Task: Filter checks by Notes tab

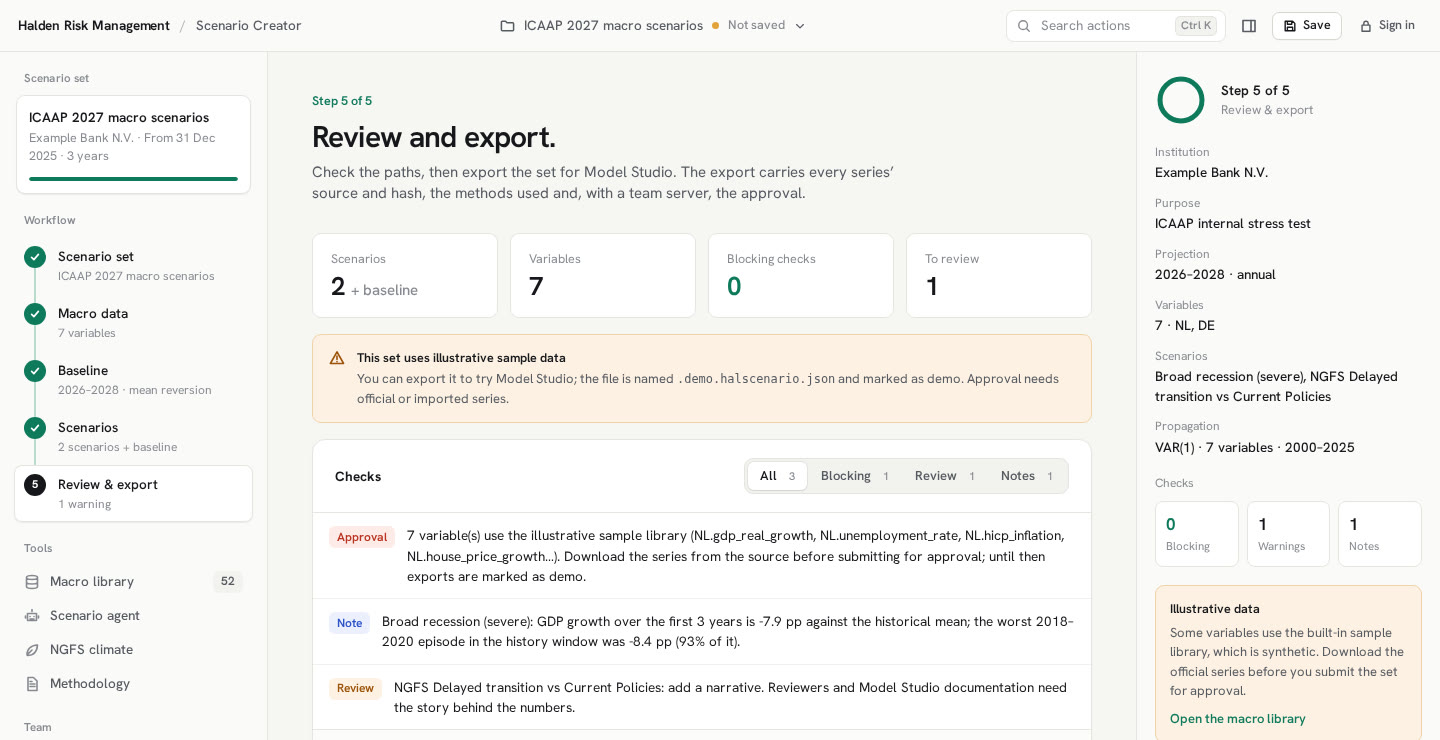Action: click(x=1027, y=476)
